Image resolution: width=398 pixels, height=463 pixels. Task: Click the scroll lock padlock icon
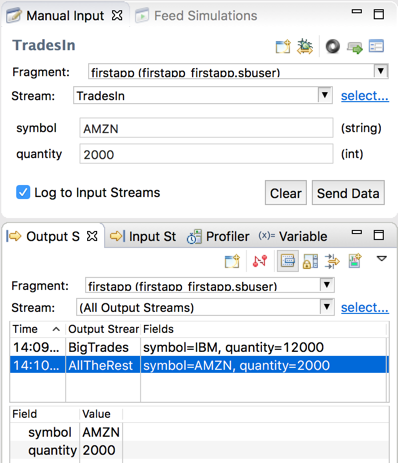[310, 261]
